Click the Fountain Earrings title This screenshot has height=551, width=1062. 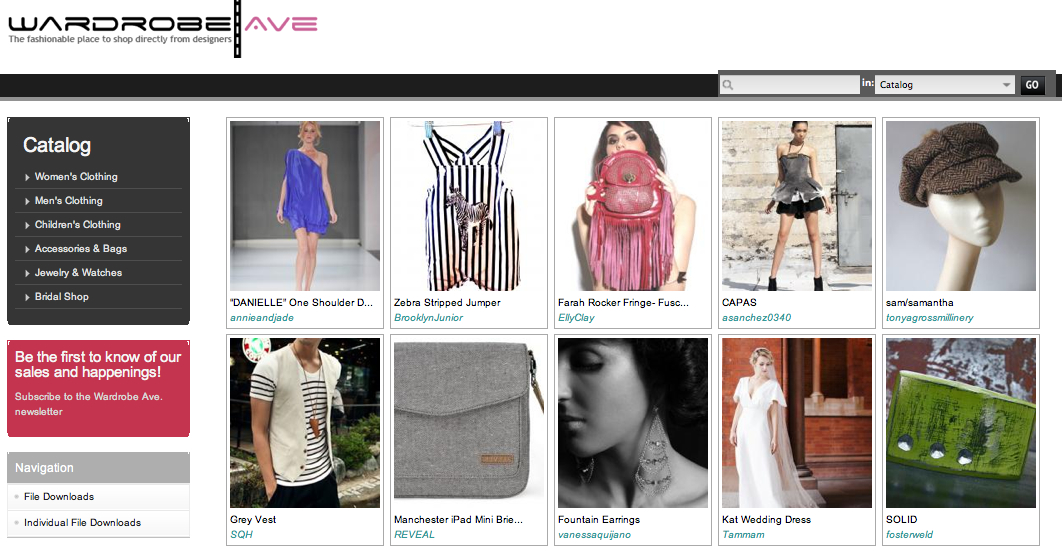tap(599, 520)
